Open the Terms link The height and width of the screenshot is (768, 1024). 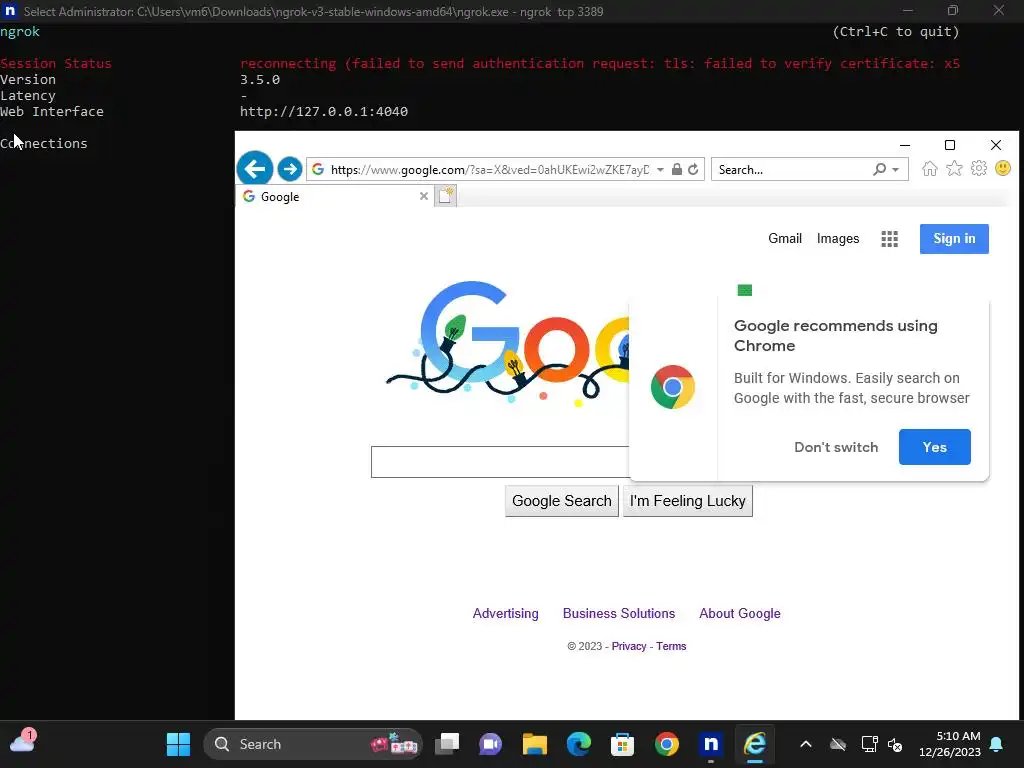pyautogui.click(x=671, y=646)
